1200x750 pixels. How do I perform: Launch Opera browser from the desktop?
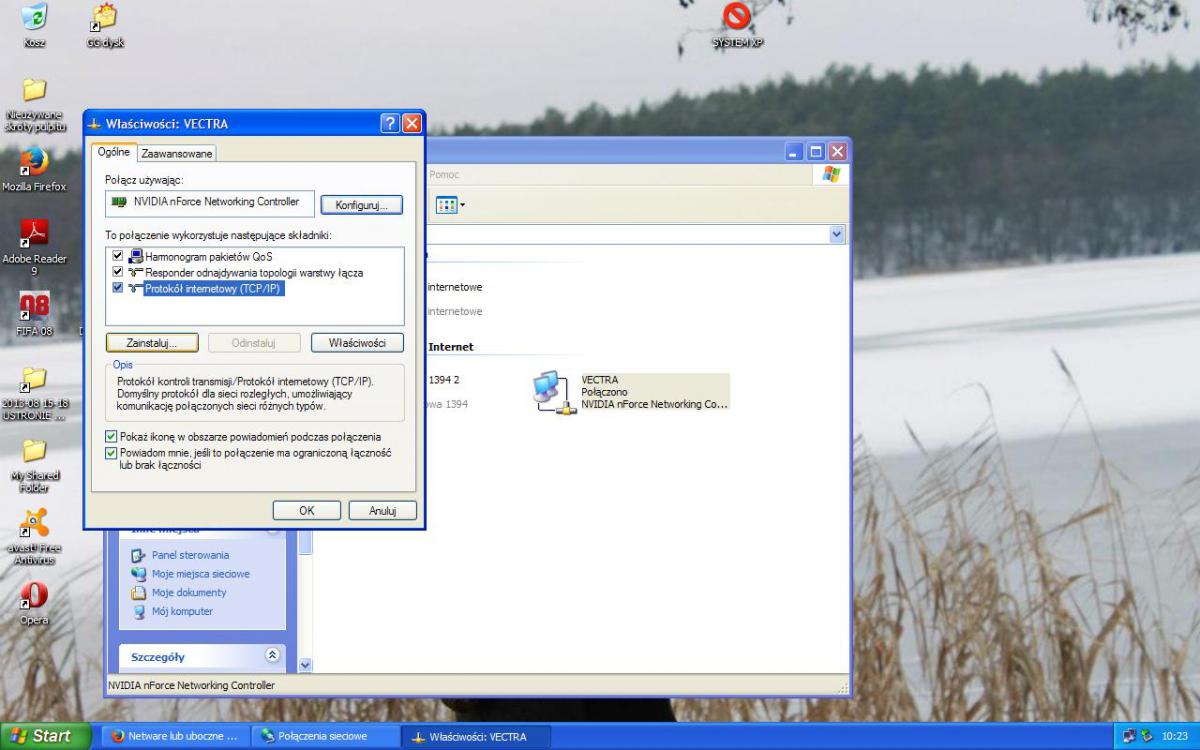[x=34, y=595]
